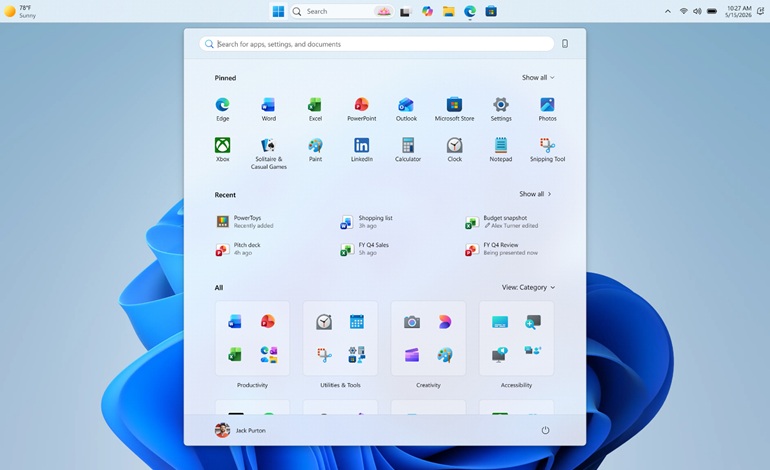Open the Accessibility category folder

point(516,338)
